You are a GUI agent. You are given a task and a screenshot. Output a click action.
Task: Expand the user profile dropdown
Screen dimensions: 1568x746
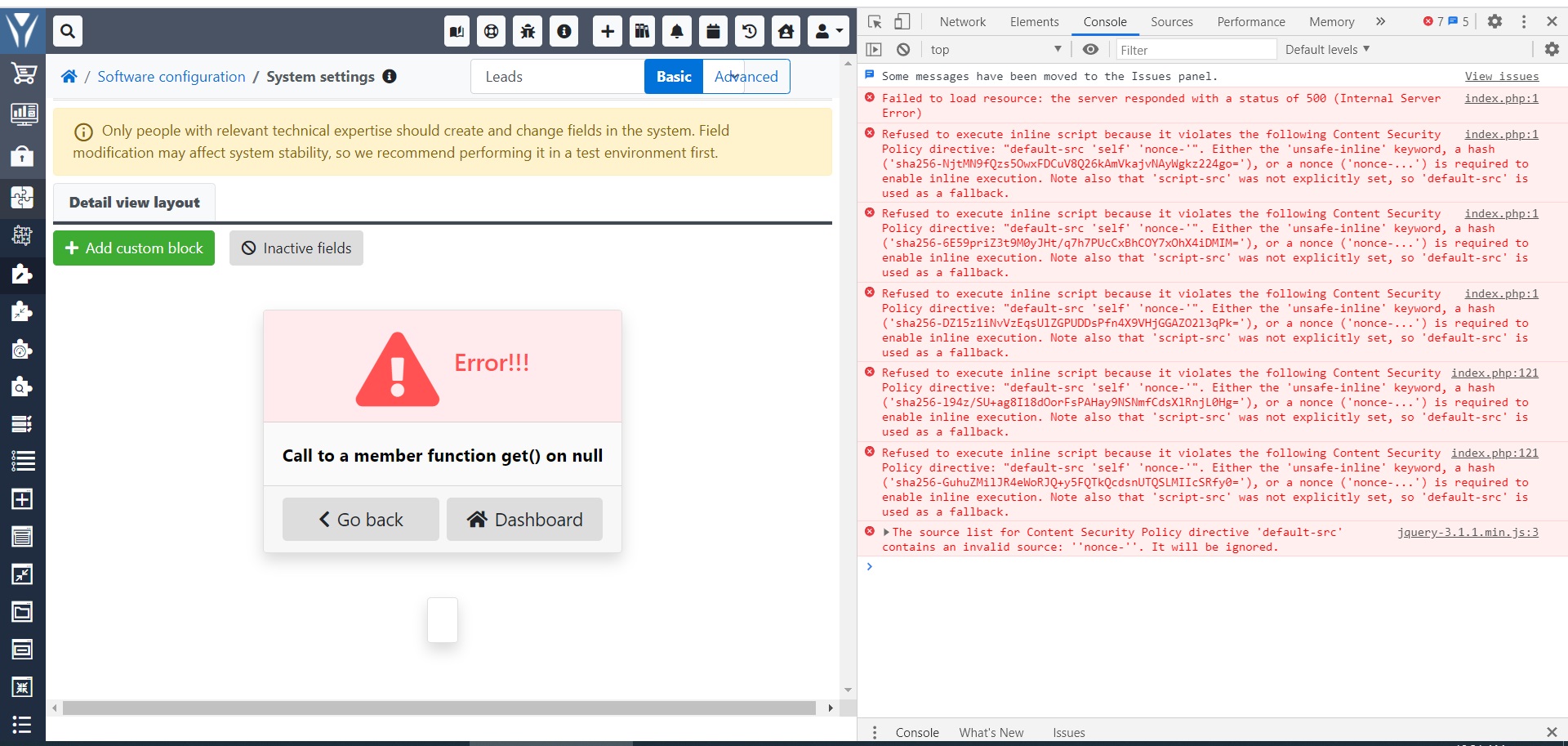pos(826,31)
